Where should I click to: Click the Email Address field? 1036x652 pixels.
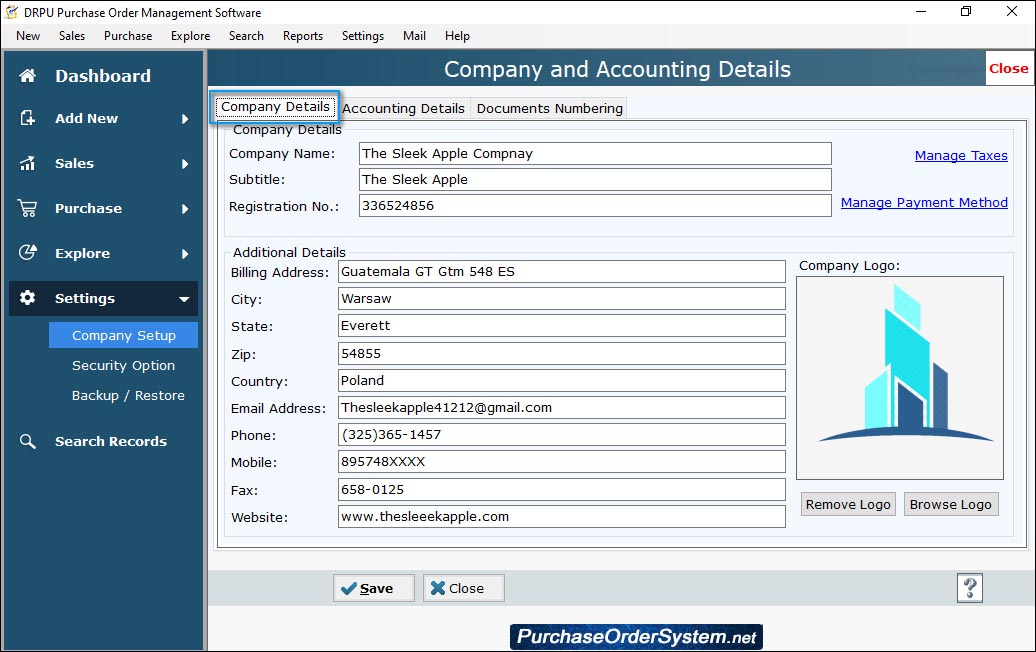562,408
